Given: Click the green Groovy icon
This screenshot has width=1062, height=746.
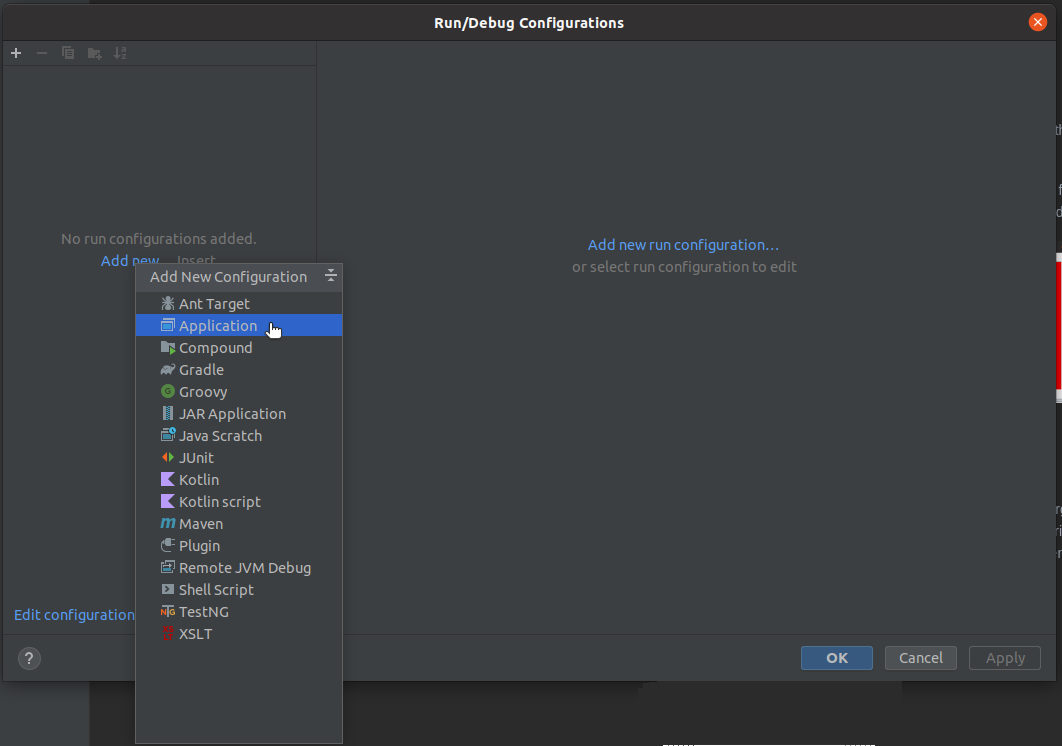Looking at the screenshot, I should [x=167, y=392].
